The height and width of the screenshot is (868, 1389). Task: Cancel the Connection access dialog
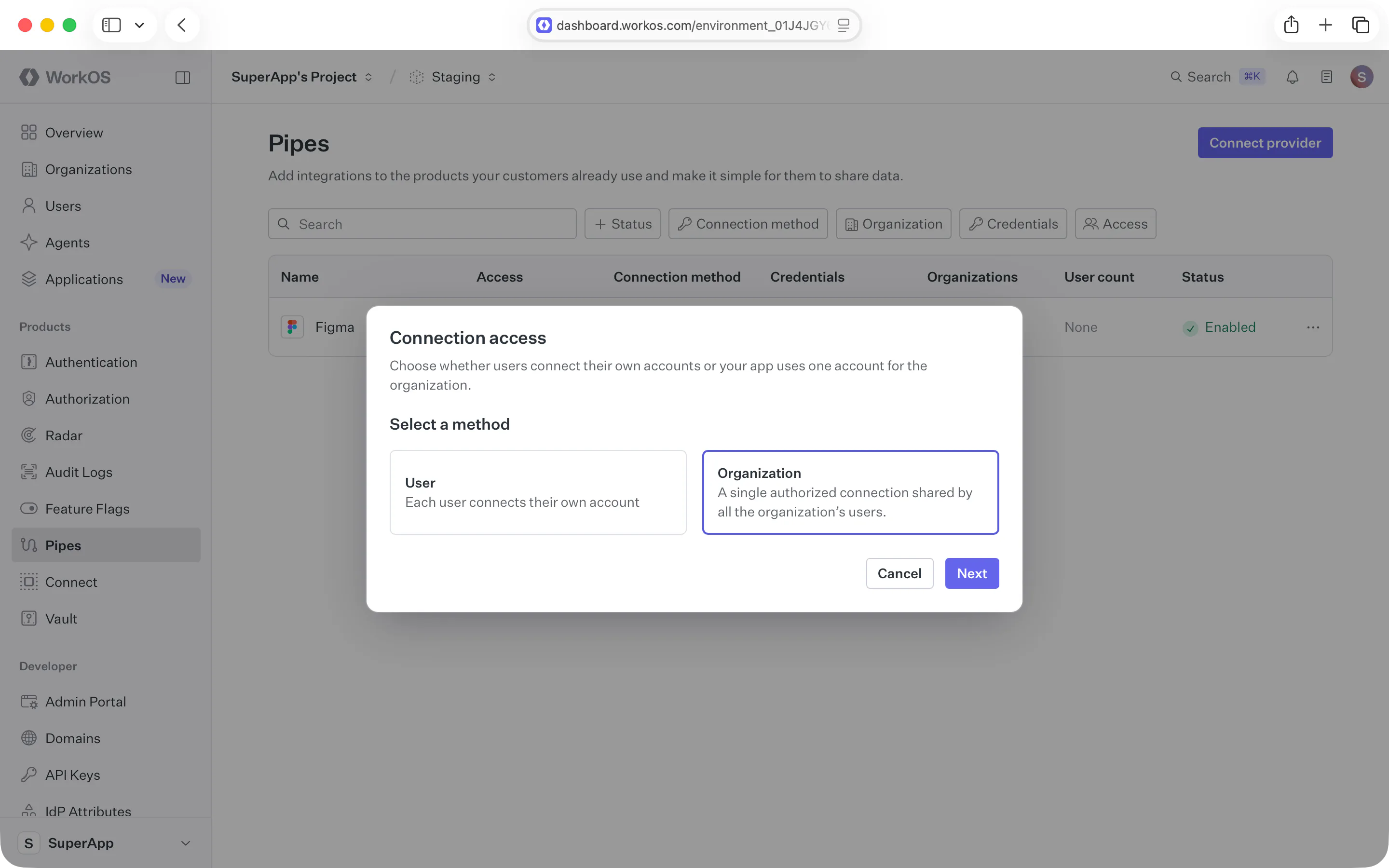tap(899, 573)
